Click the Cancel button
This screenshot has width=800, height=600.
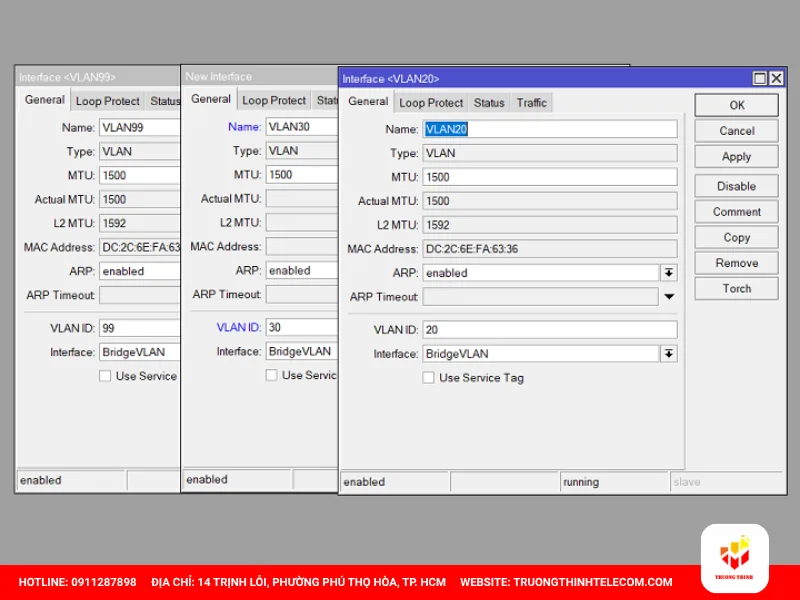pos(736,131)
